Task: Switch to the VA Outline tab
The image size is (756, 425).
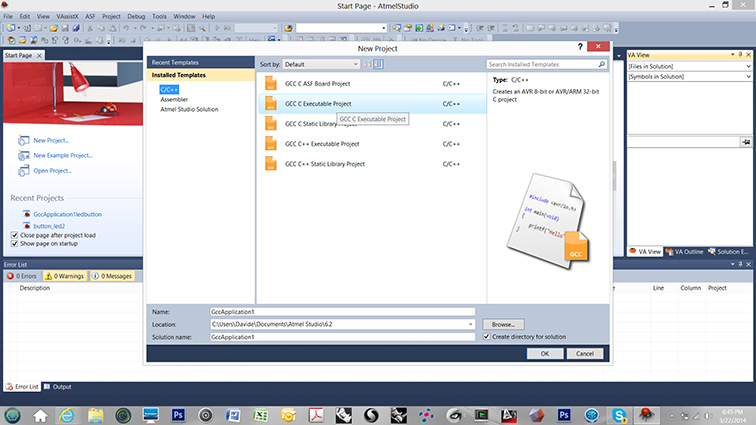Action: (684, 252)
